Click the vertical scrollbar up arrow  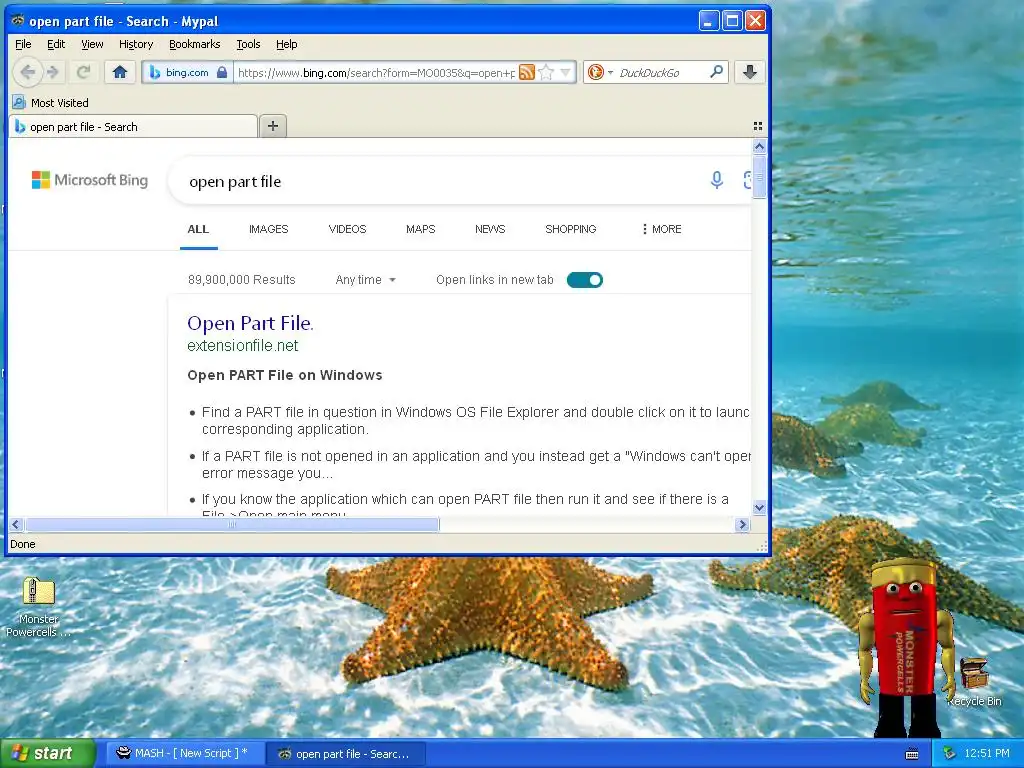tap(759, 146)
